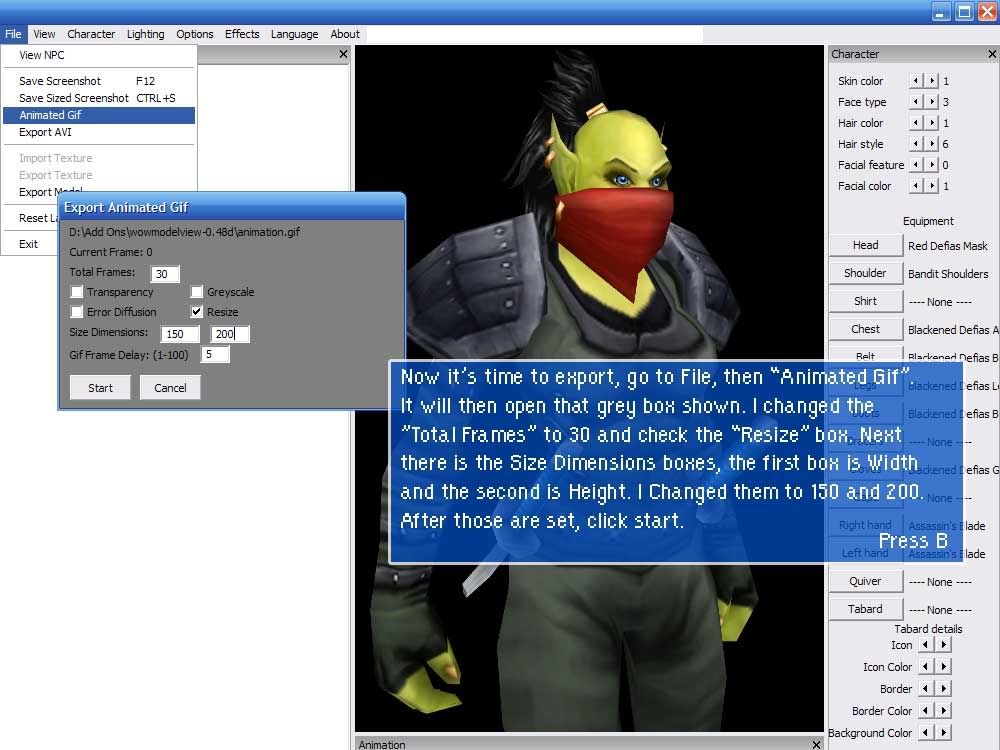The image size is (1000, 750).
Task: Uncheck the Resize checkbox
Action: tap(196, 312)
